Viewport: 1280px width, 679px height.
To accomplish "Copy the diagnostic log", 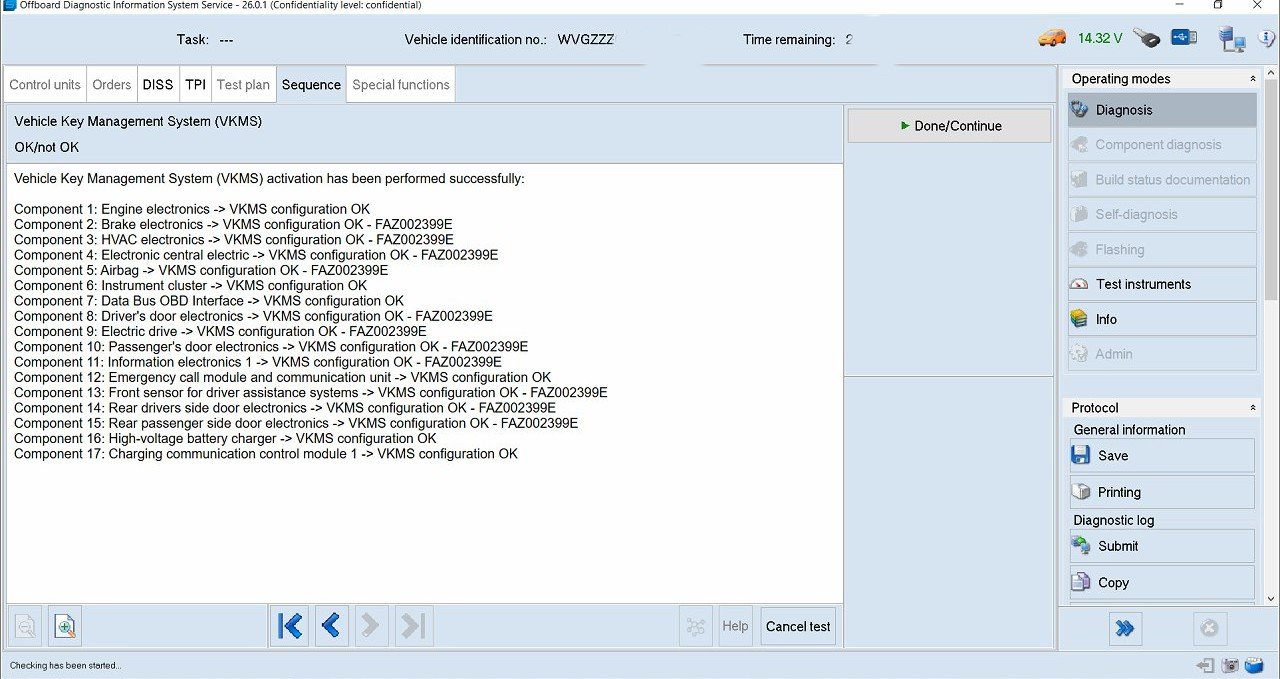I will point(1162,582).
